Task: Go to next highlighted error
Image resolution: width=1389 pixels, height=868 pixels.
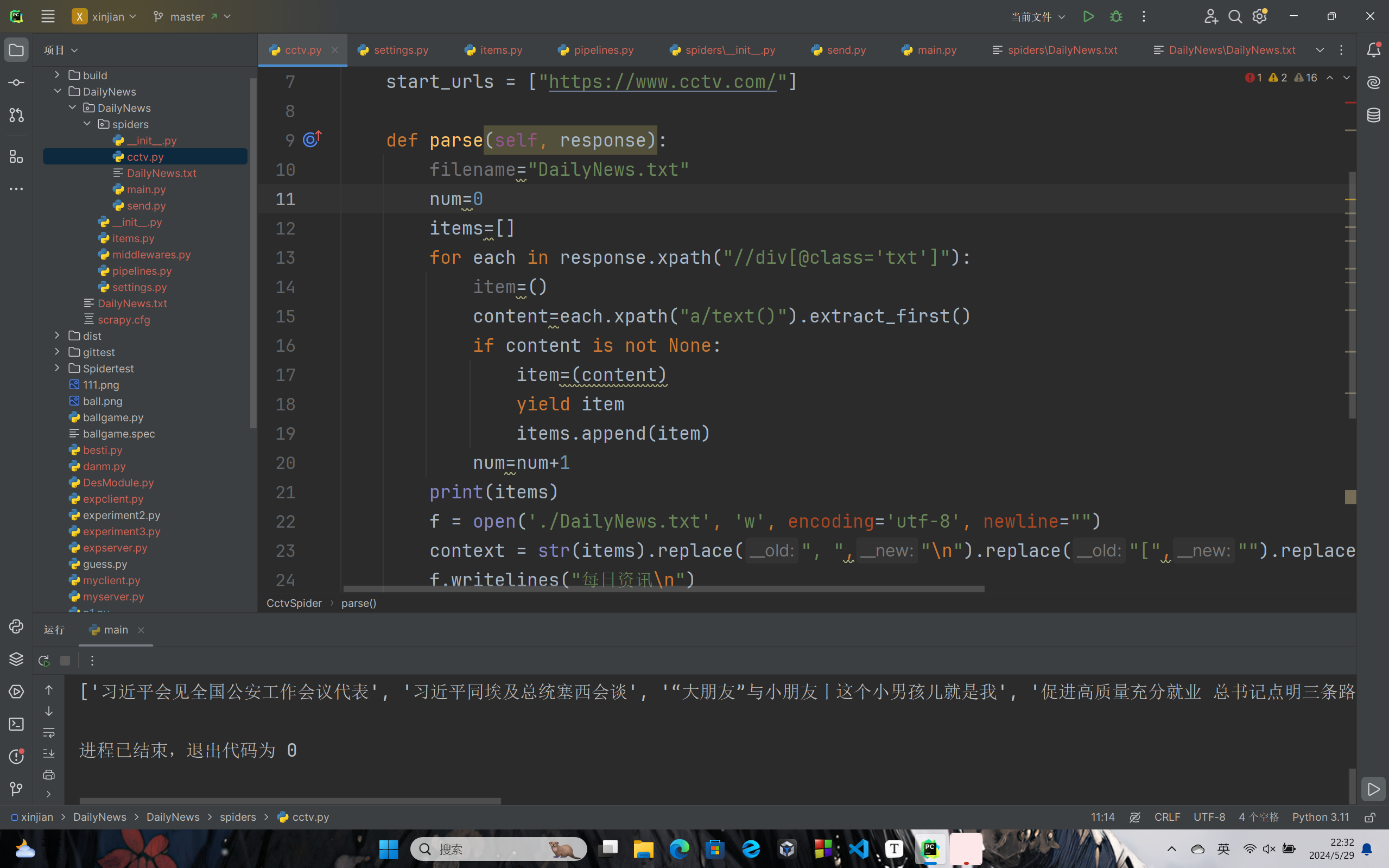Action: [x=1347, y=78]
